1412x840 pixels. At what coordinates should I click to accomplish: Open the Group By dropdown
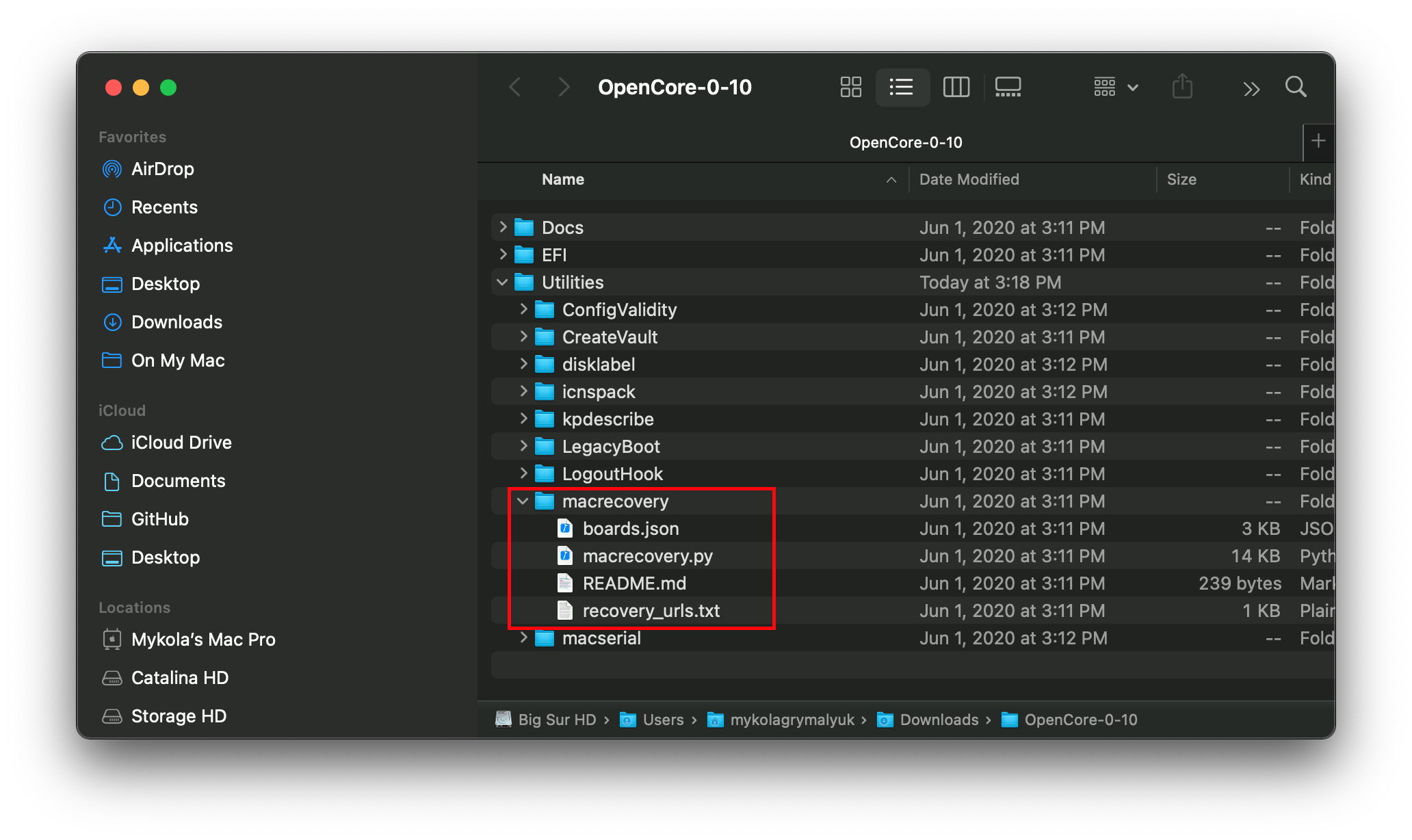pyautogui.click(x=1115, y=87)
